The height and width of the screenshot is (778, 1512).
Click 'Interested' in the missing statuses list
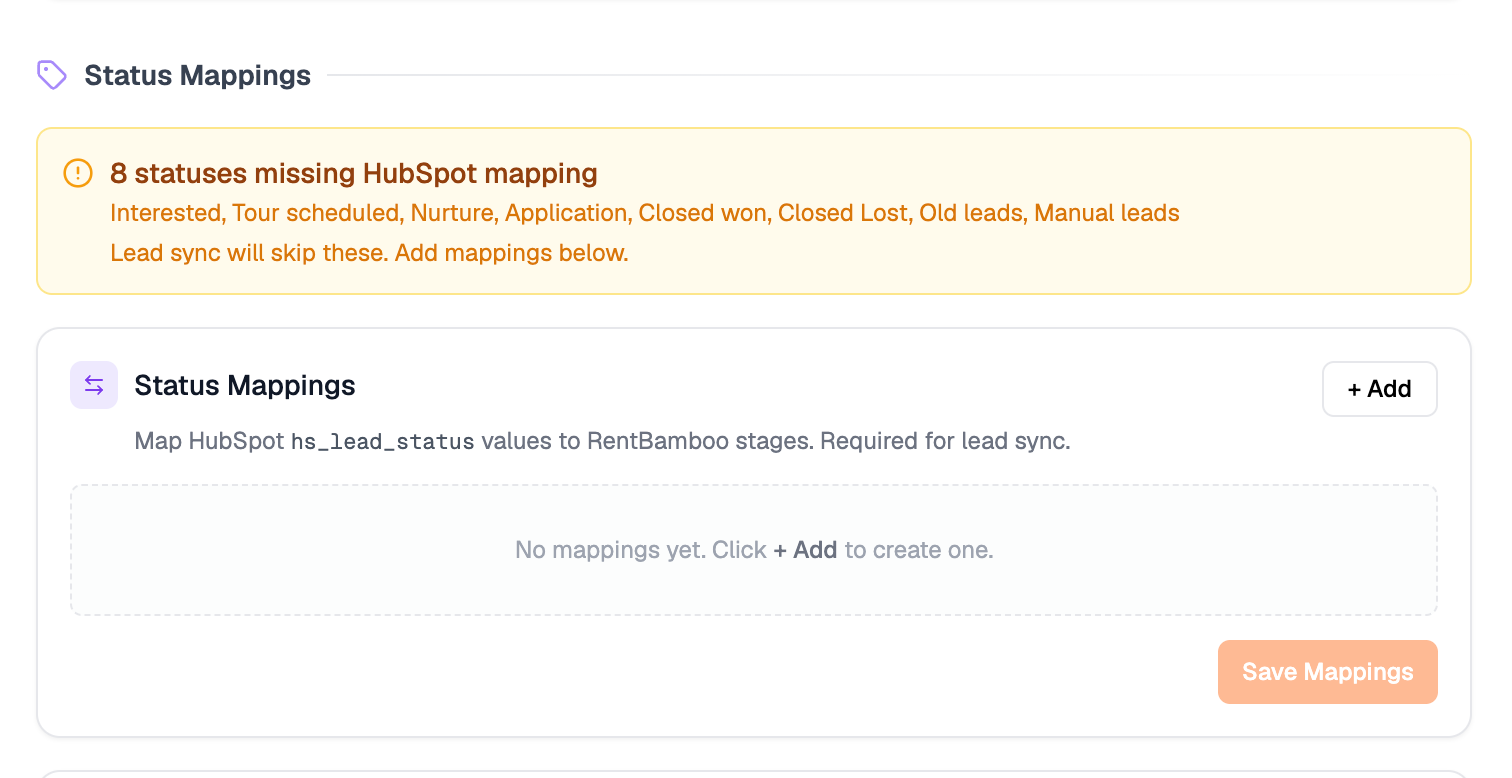165,213
